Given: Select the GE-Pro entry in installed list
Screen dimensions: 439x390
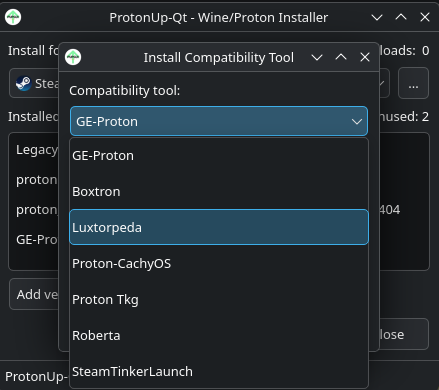Looking at the screenshot, I should 37,239.
